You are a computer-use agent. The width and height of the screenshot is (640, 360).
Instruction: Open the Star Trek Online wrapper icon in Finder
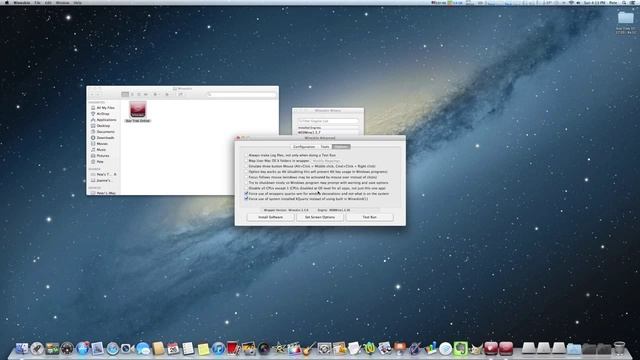point(138,109)
